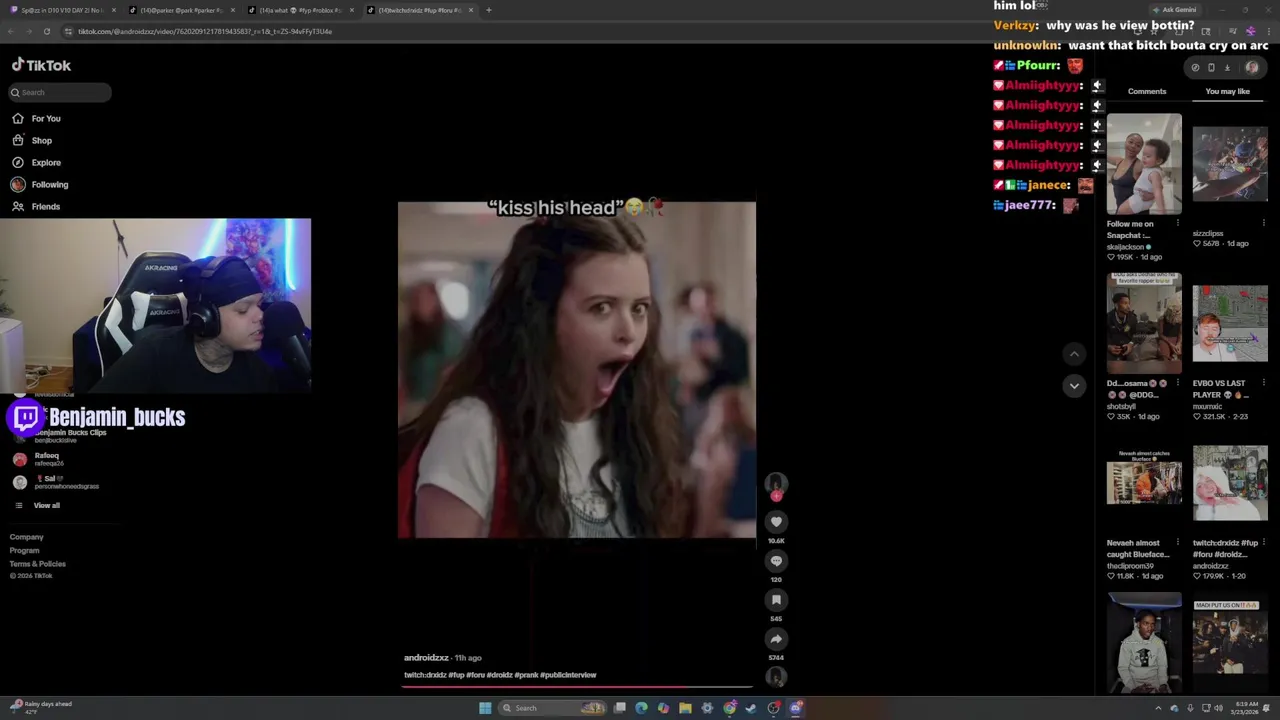Open more options for sizzclipss video
Viewport: 1280px width, 720px height.
click(x=1263, y=224)
